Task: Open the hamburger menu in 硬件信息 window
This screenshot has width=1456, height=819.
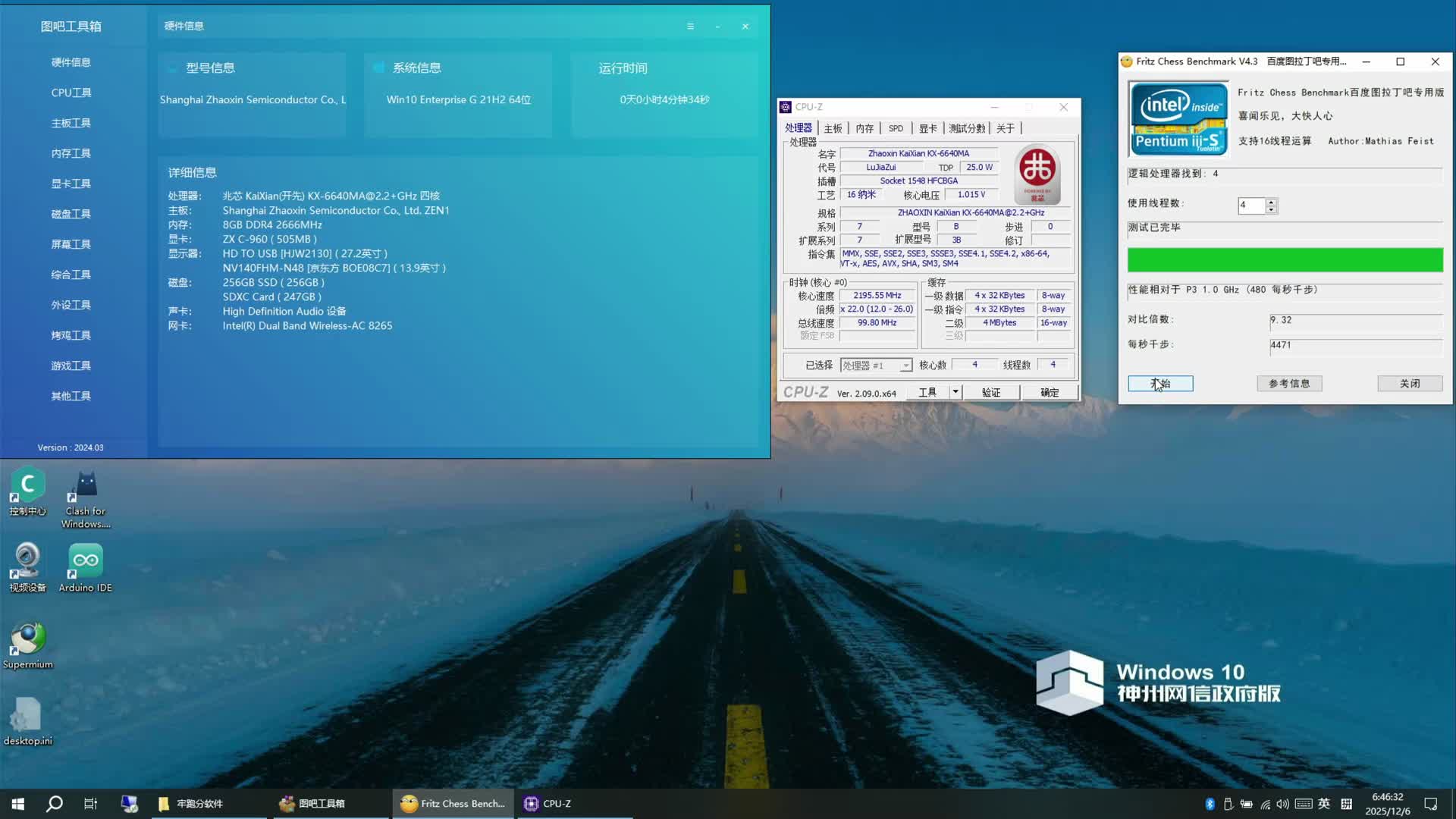Action: coord(690,26)
